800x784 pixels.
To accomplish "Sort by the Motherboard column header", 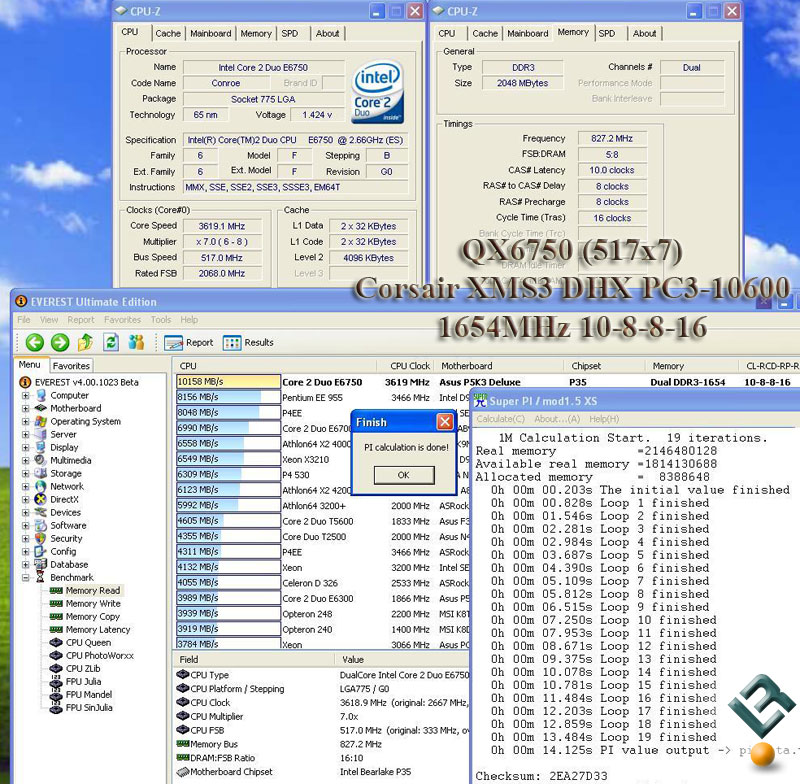I will pyautogui.click(x=498, y=366).
